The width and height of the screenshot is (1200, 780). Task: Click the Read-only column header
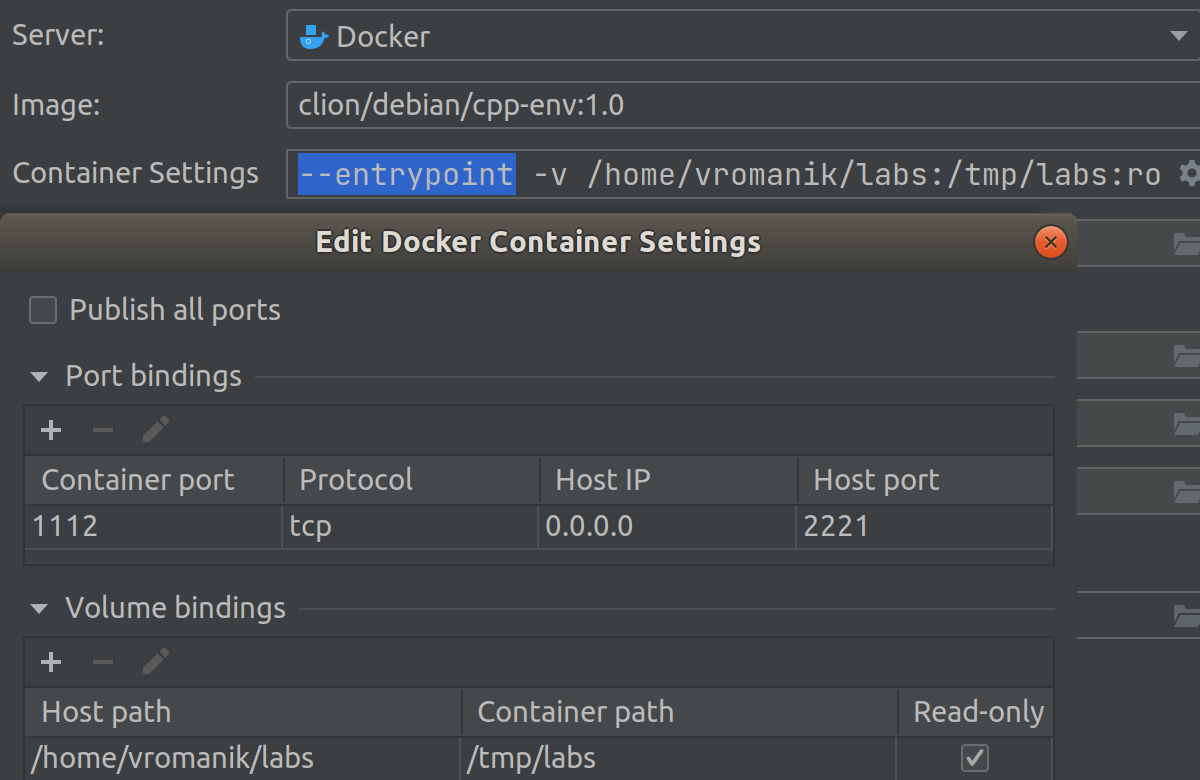click(x=976, y=712)
